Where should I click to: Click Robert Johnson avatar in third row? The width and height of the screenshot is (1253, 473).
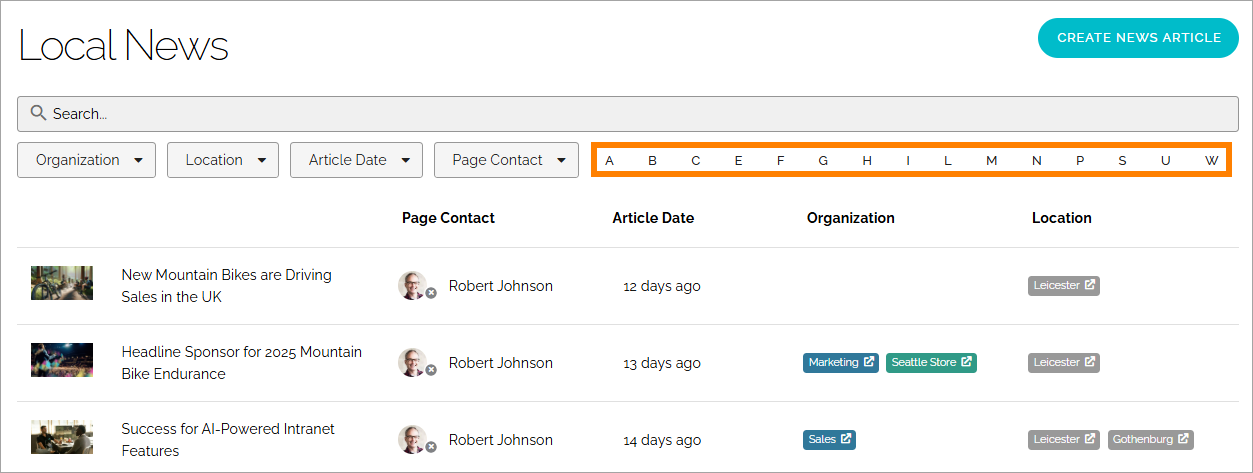pyautogui.click(x=413, y=439)
